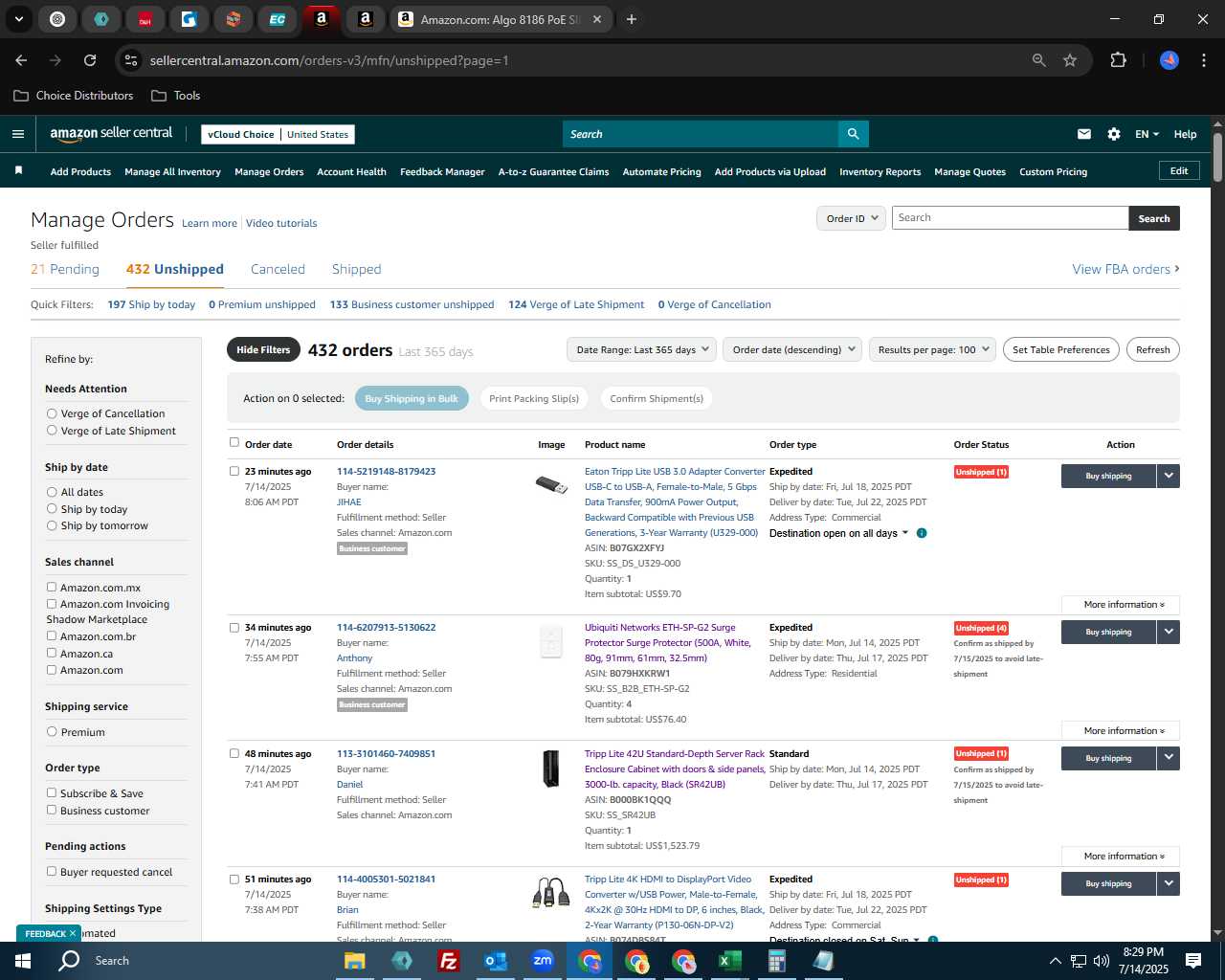Click the Refresh button
The height and width of the screenshot is (980, 1225).
[x=1152, y=349]
